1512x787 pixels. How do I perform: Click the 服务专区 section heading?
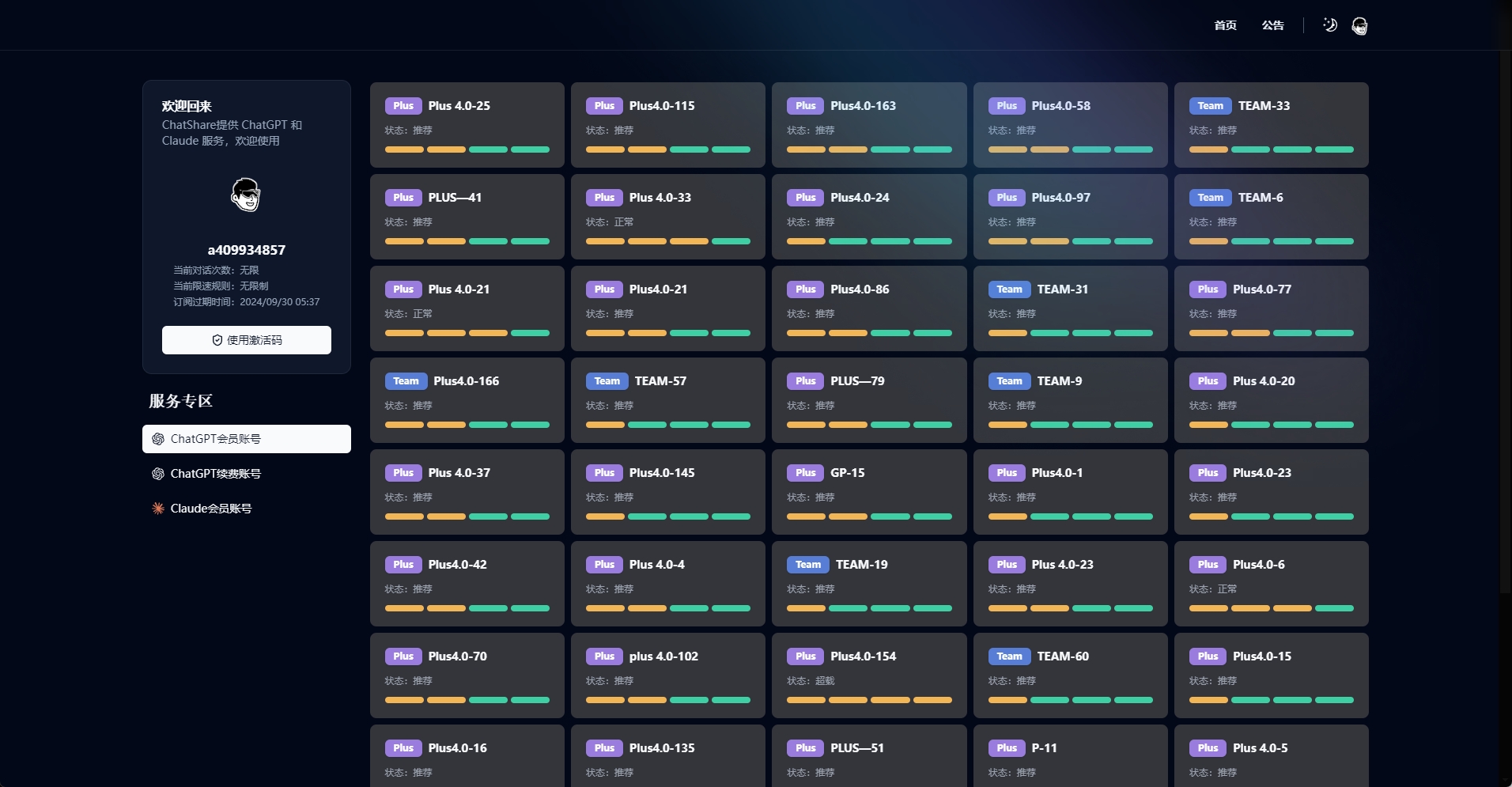tap(181, 401)
